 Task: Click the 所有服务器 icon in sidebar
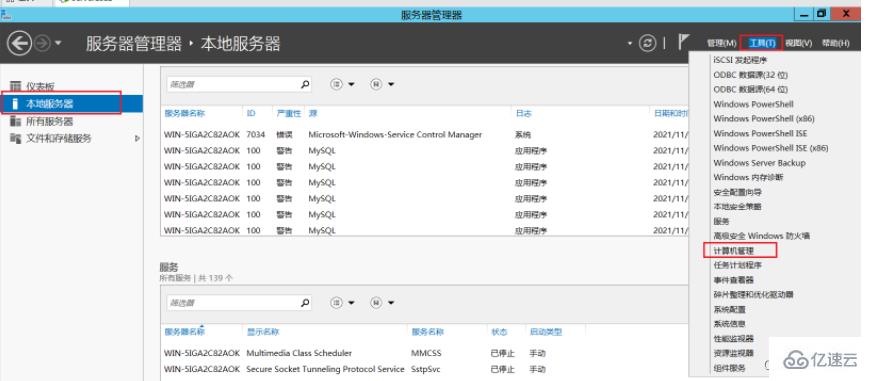16,121
